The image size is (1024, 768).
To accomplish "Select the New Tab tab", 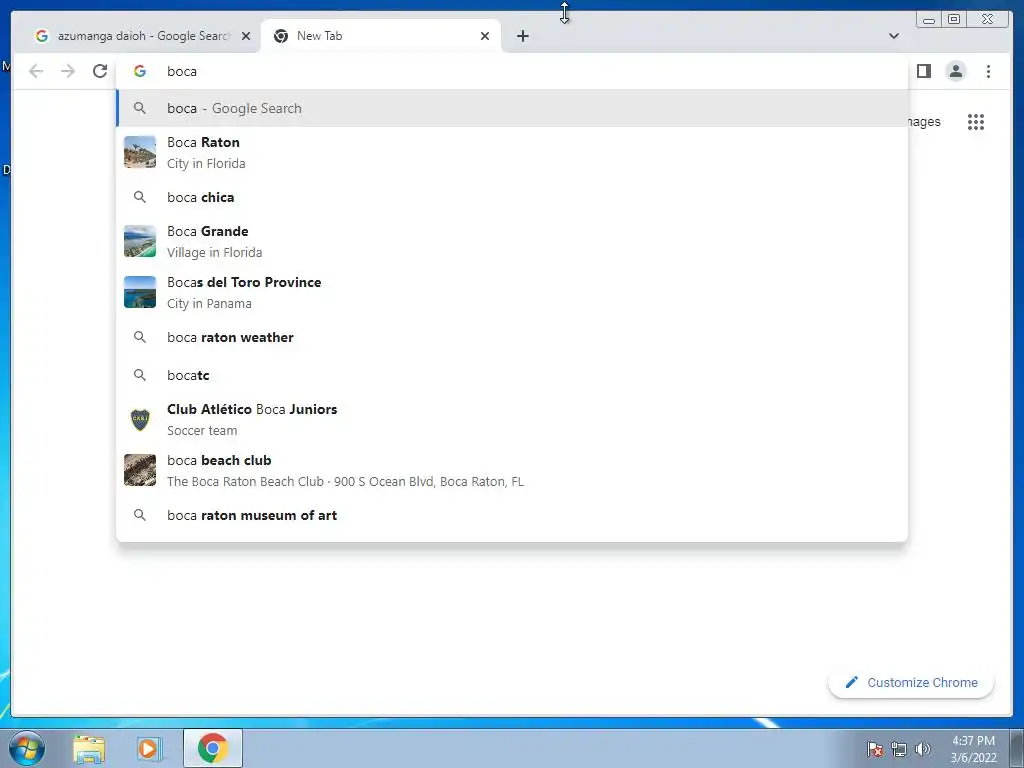I will click(381, 36).
